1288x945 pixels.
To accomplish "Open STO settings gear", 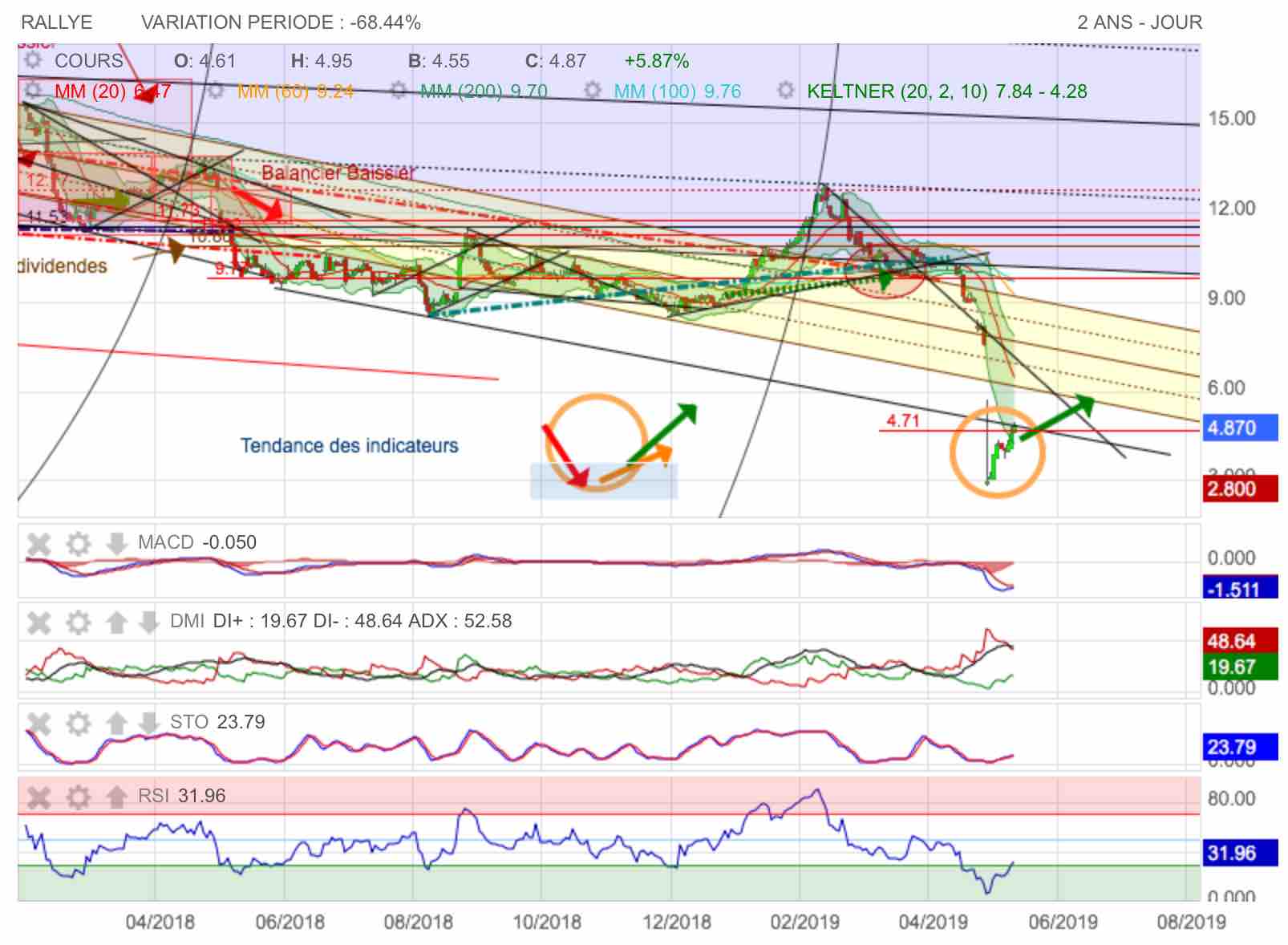I will coord(78,724).
